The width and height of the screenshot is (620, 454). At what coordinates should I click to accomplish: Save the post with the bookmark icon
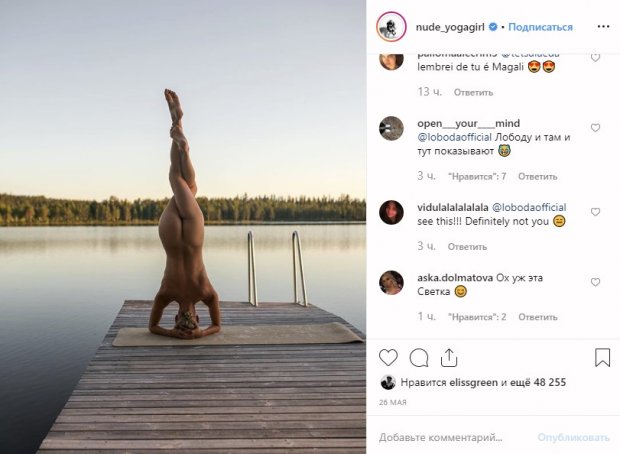tap(602, 357)
